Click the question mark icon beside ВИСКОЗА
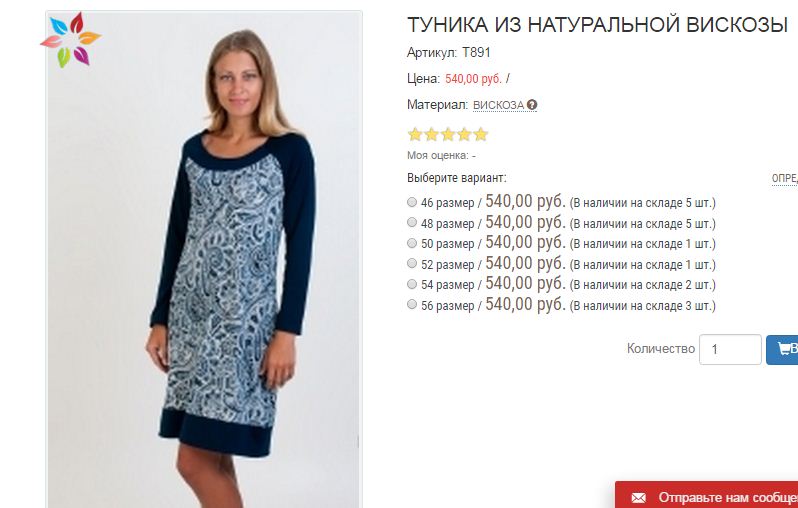798x508 pixels. (x=532, y=105)
